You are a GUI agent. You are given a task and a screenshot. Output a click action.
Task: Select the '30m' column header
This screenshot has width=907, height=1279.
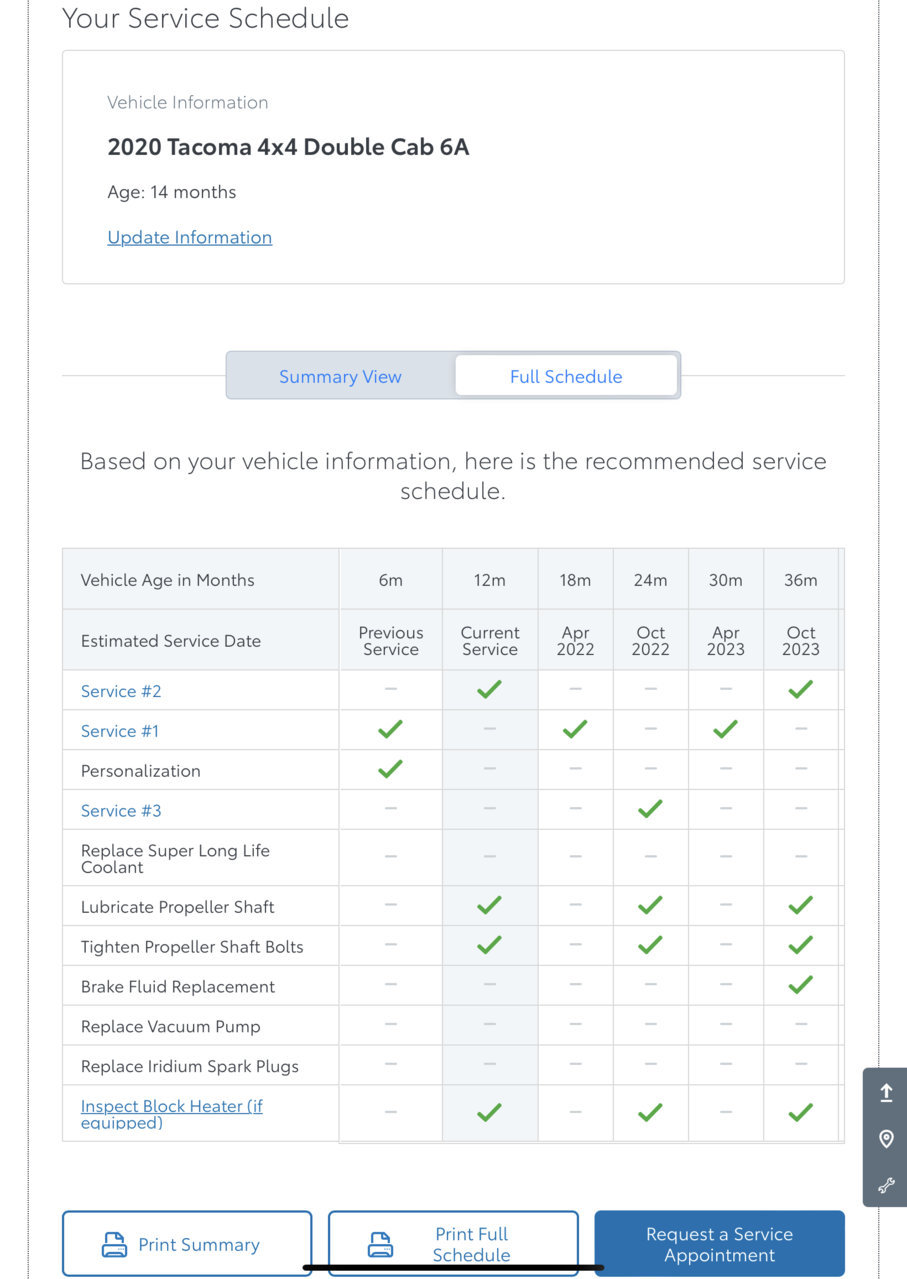726,580
